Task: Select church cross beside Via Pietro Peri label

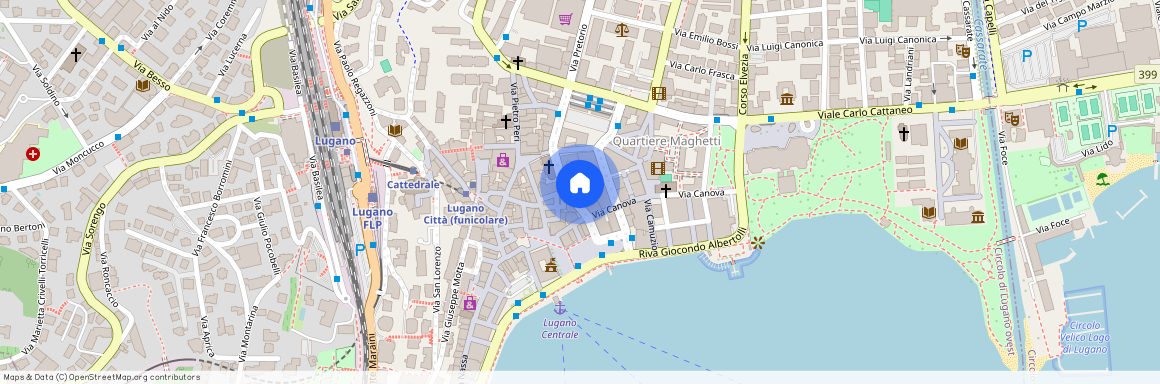Action: [506, 121]
